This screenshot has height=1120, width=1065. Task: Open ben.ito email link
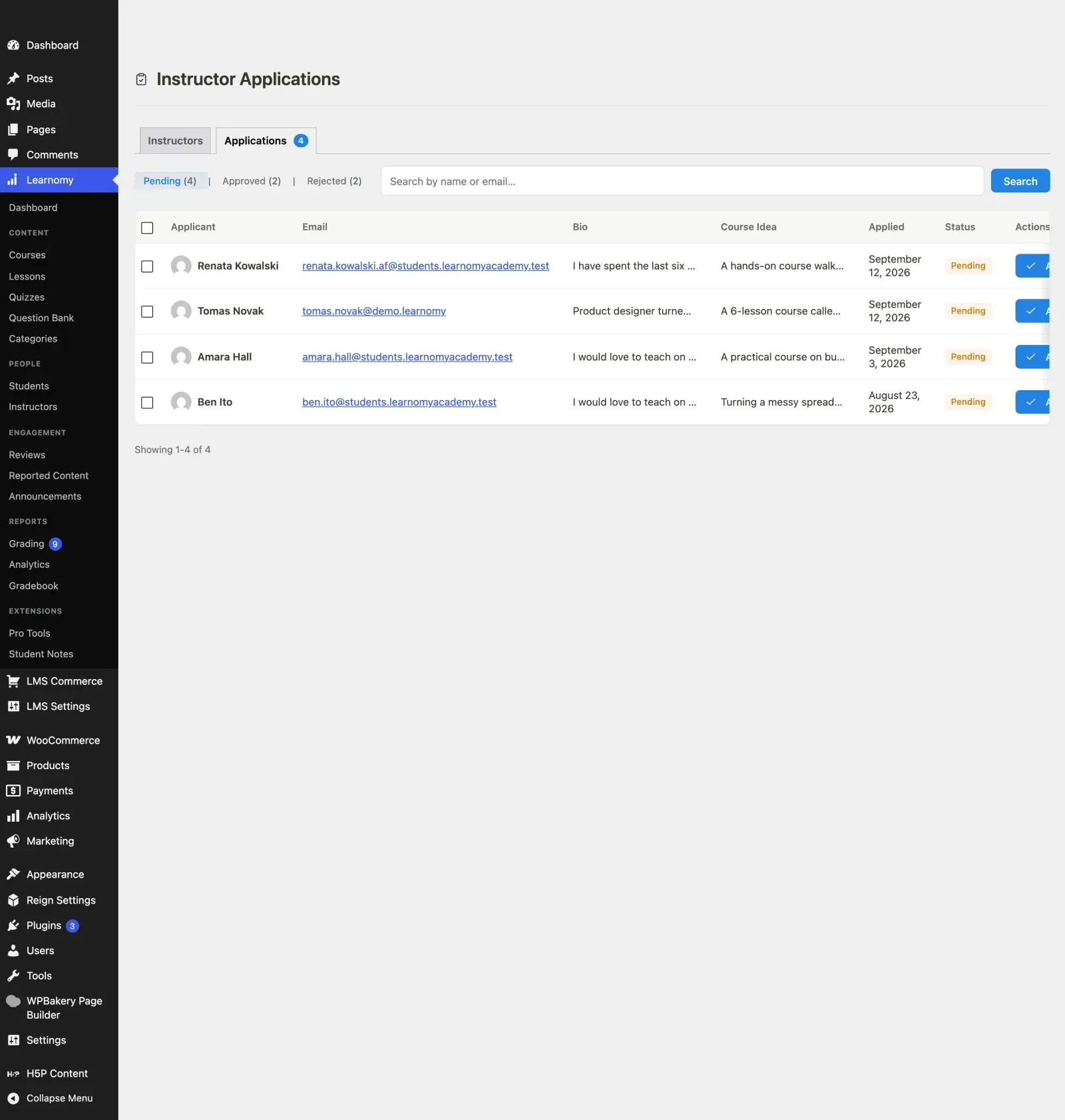(x=399, y=402)
